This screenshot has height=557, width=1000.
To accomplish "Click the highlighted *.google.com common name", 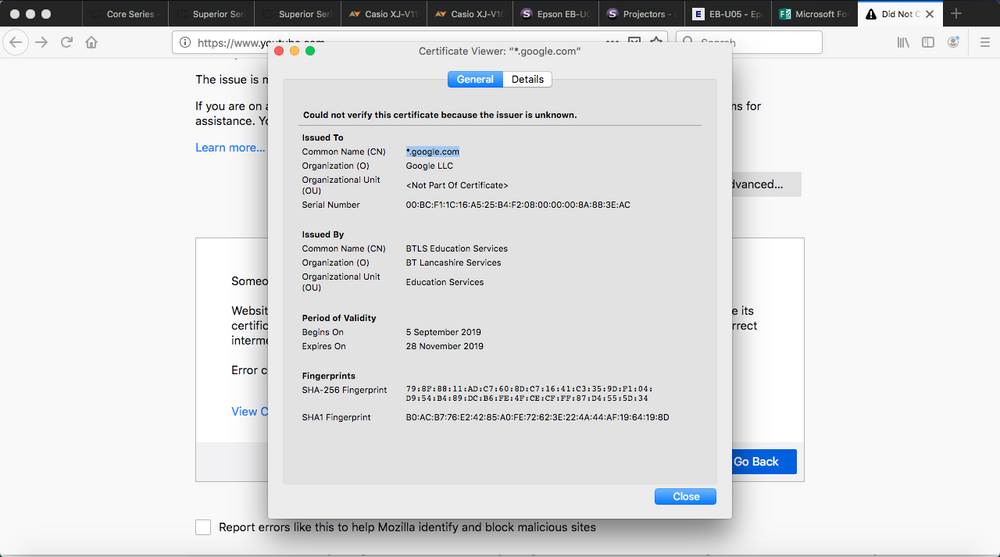I will point(432,152).
